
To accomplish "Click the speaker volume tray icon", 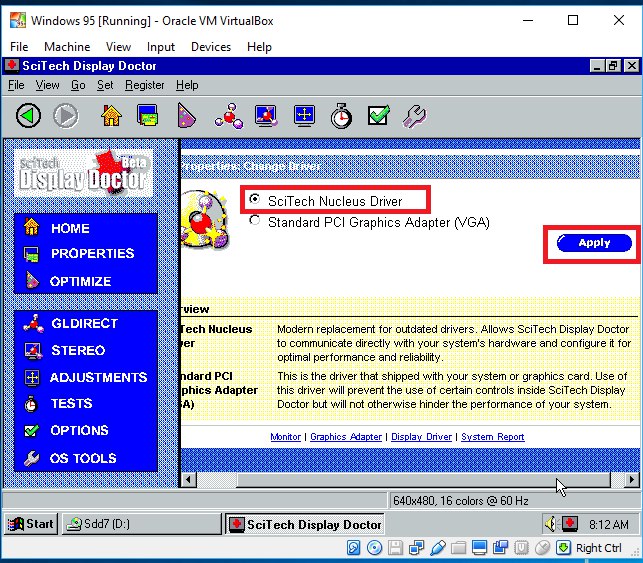I will [x=551, y=524].
